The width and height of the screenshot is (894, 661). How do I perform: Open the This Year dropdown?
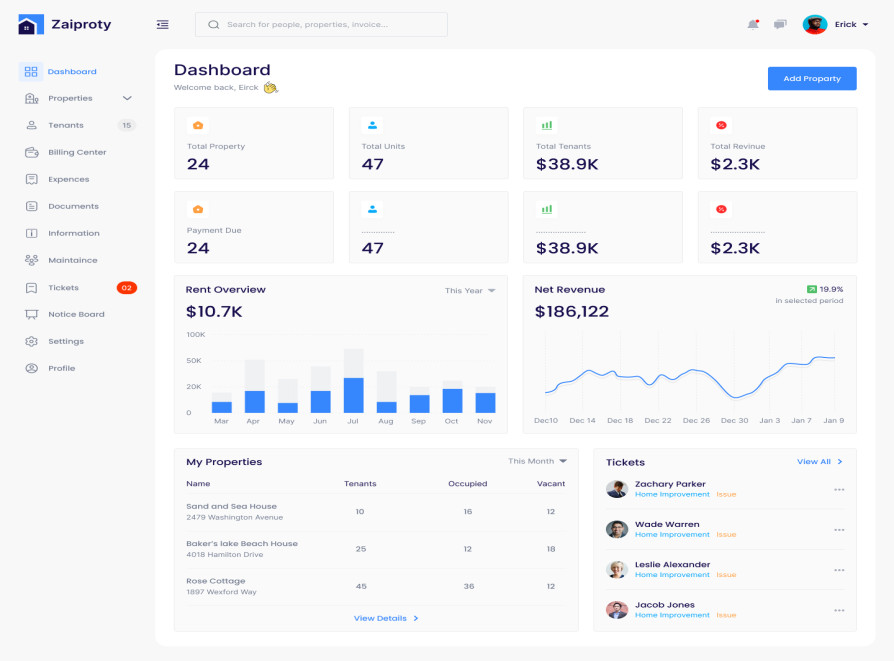[x=470, y=291]
